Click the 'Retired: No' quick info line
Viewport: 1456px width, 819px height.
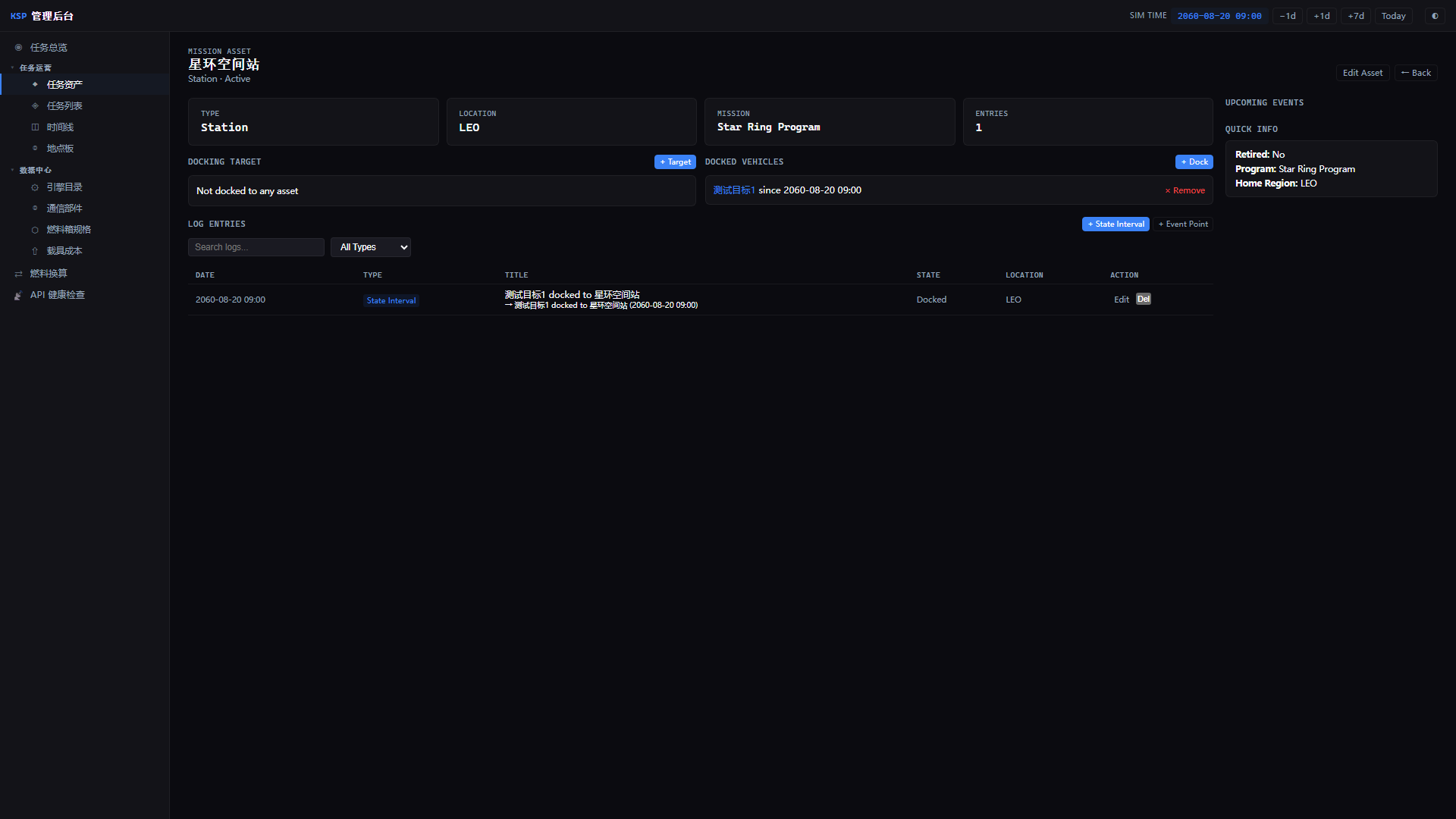(x=1260, y=155)
